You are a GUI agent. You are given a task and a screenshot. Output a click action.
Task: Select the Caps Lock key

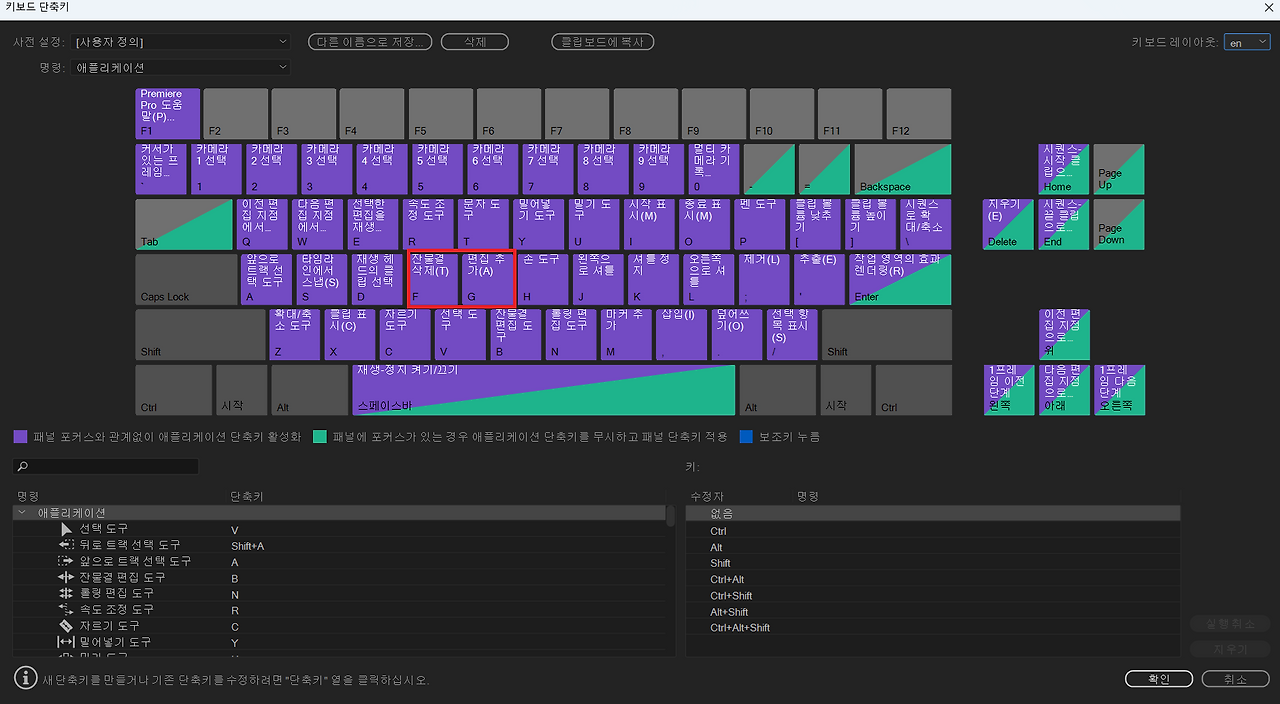point(186,279)
